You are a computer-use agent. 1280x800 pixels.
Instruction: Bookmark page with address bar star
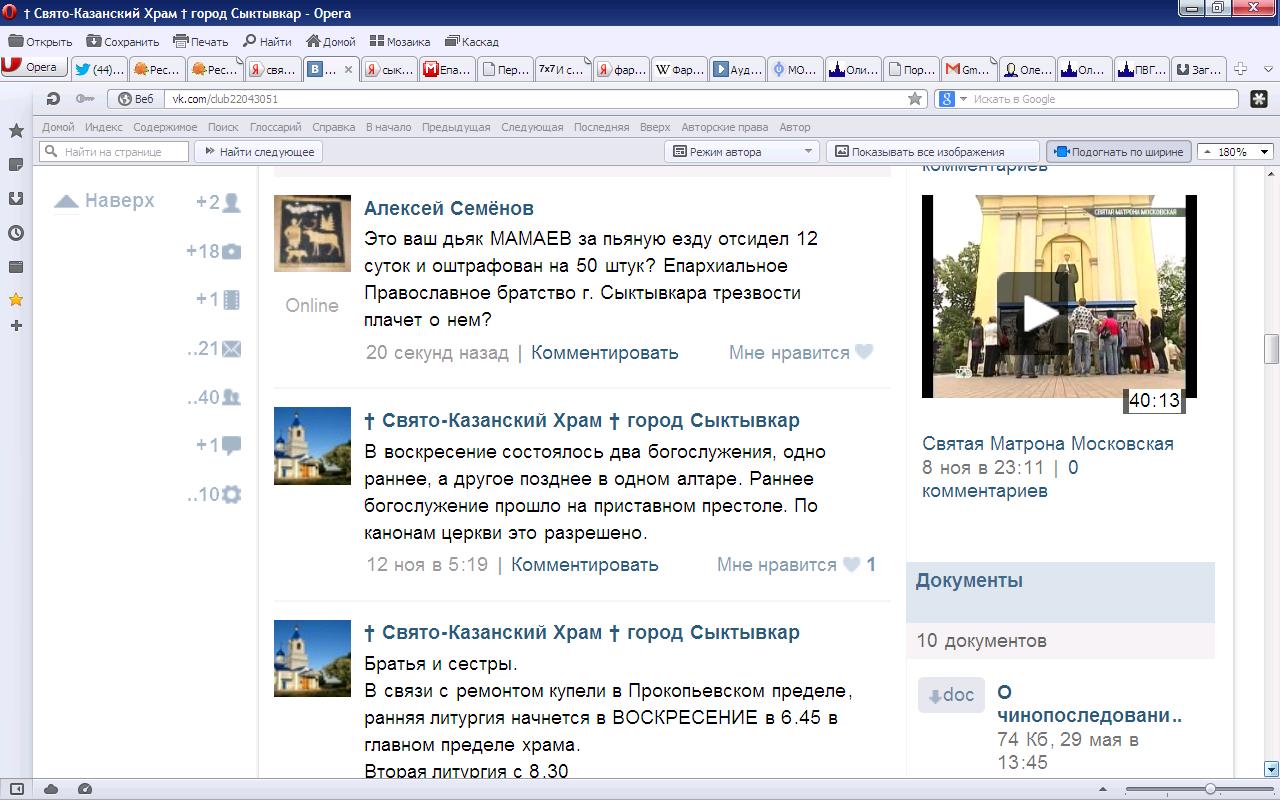914,99
